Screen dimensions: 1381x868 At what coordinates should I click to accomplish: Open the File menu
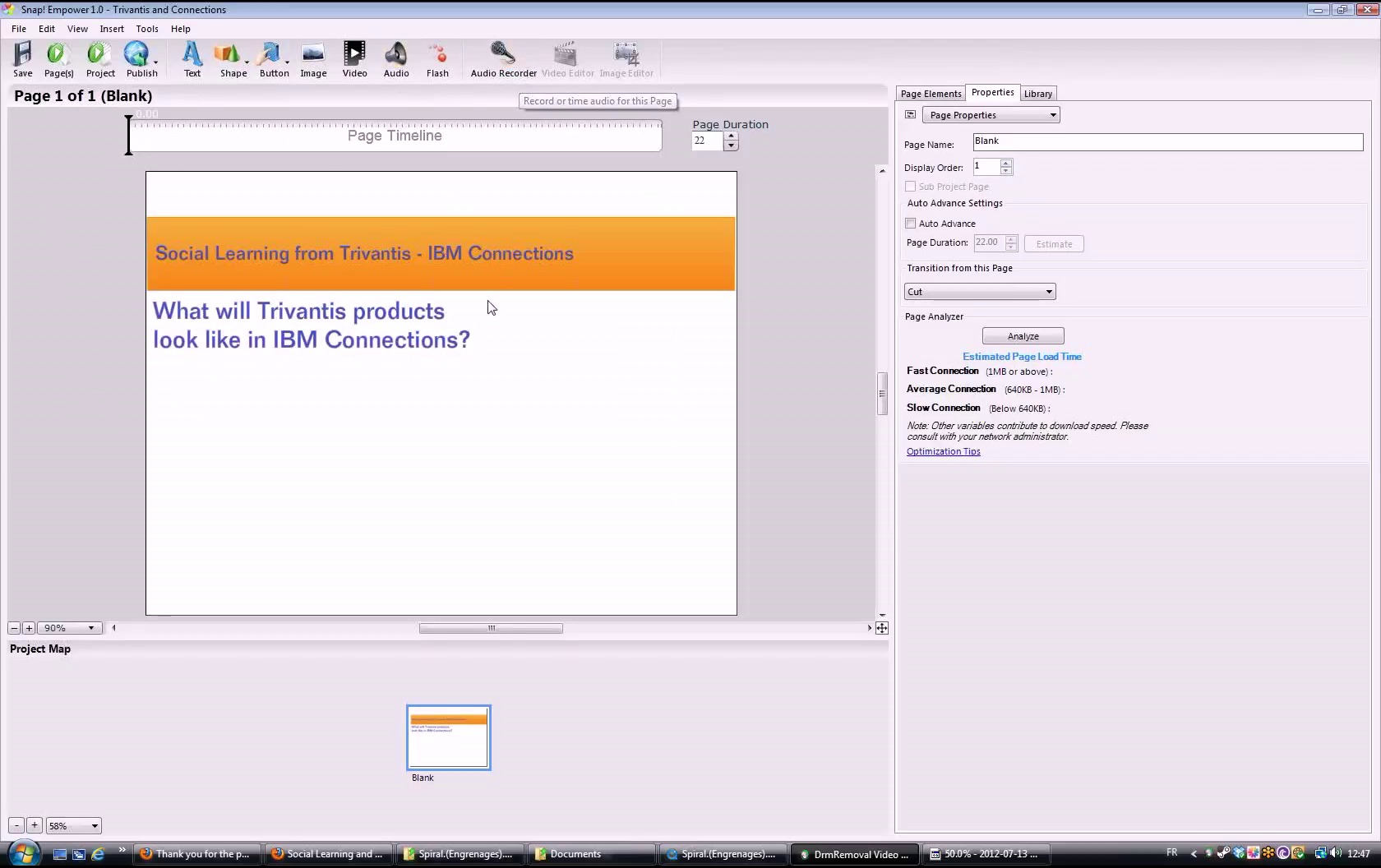point(19,29)
